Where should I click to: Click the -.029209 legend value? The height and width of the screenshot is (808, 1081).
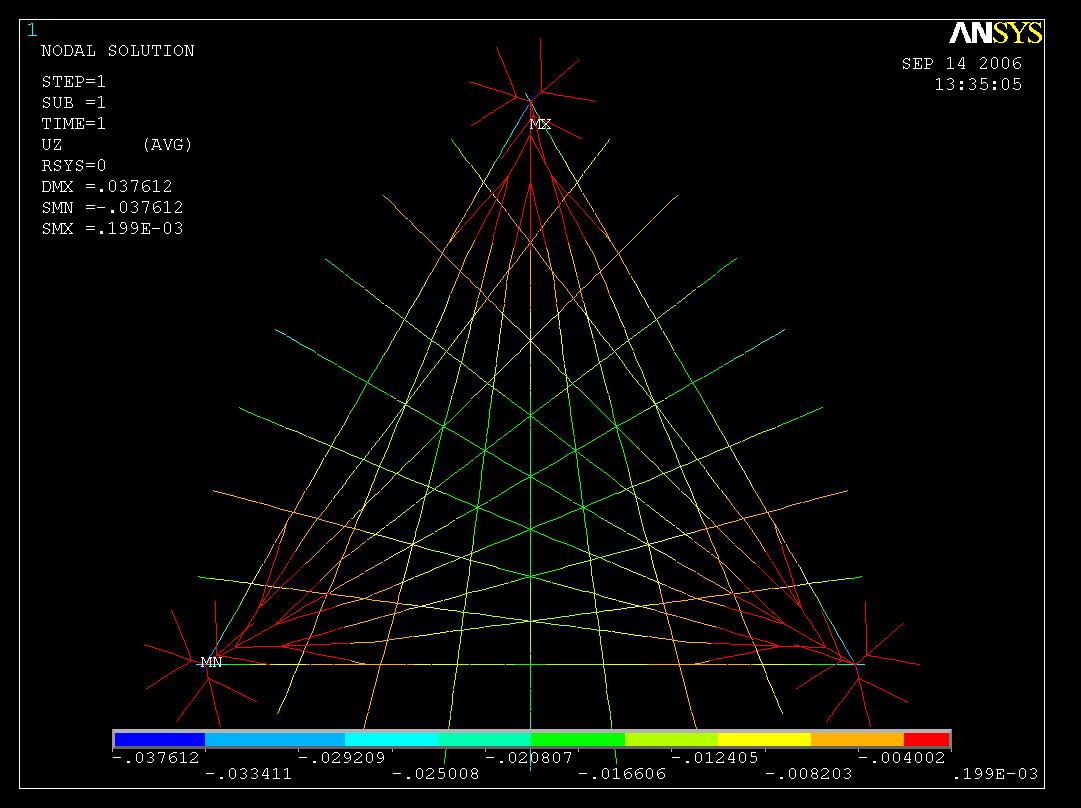point(342,758)
